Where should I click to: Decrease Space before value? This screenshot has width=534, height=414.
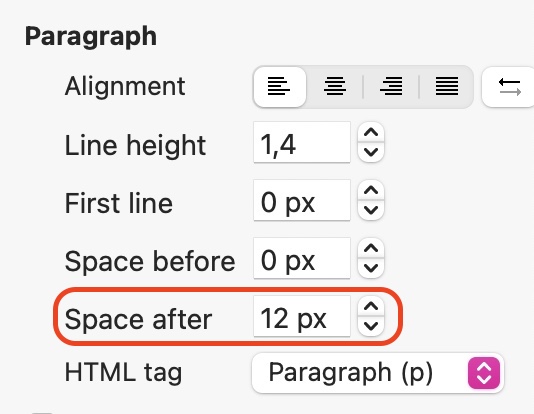click(x=371, y=268)
